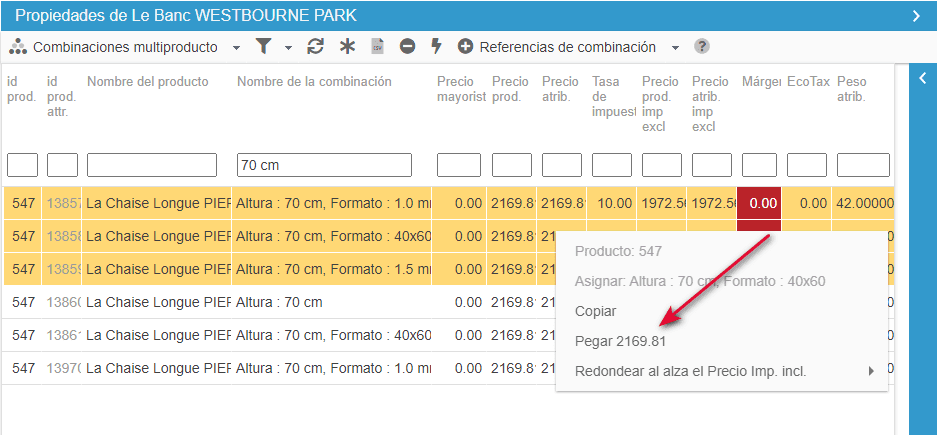Click the lightning bolt quick action icon
This screenshot has height=435, width=937.
pos(436,47)
